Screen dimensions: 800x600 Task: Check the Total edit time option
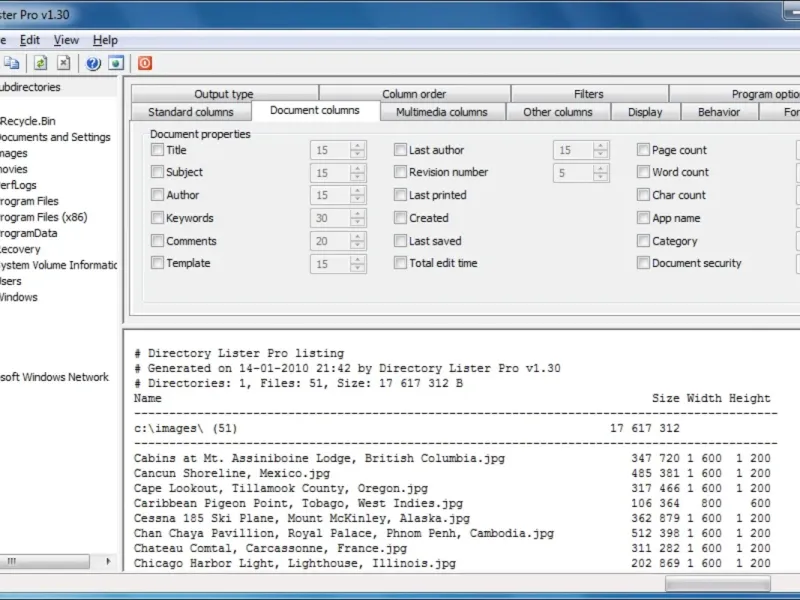pyautogui.click(x=401, y=263)
